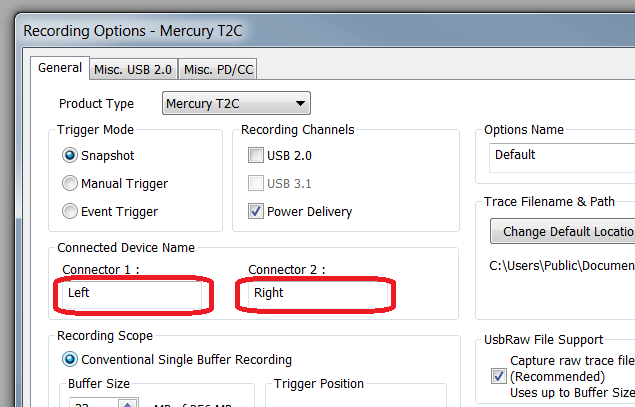Enable the USB 2.0 recording channel

[257, 156]
